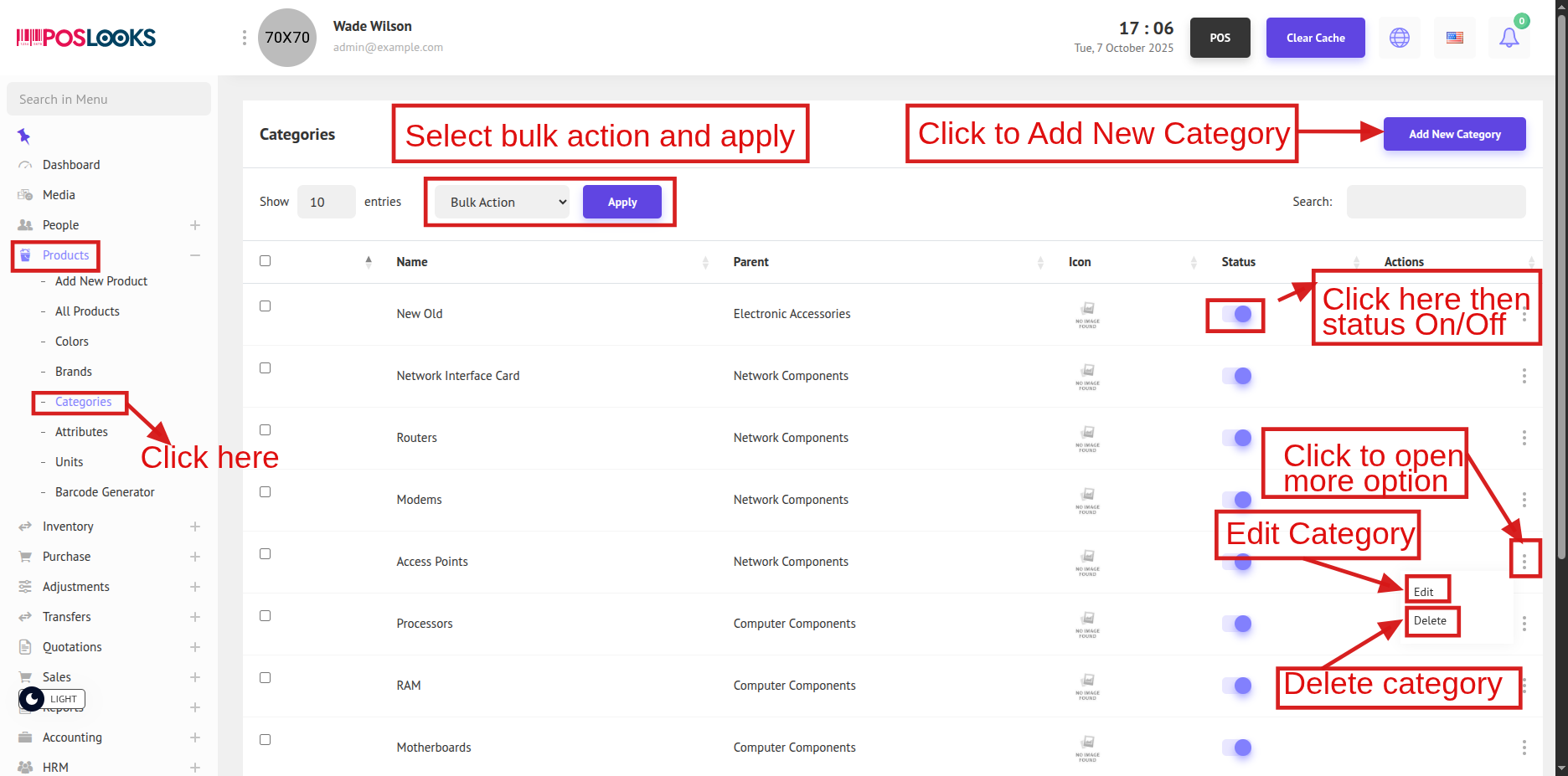Screen dimensions: 1568x776
Task: Toggle the RAM status slider switch
Action: click(1236, 686)
